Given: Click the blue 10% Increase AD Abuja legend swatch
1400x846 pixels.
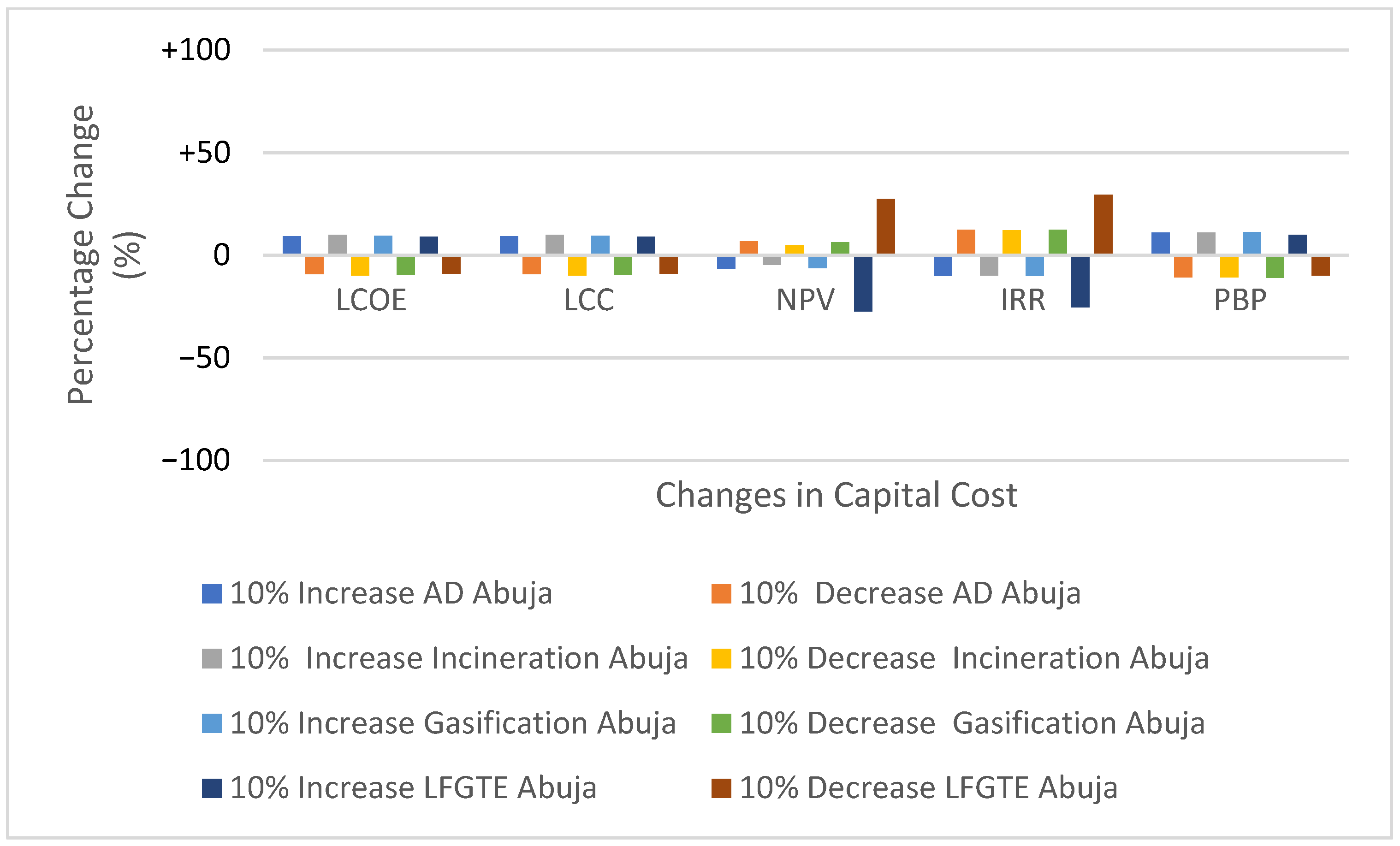Looking at the screenshot, I should 211,594.
